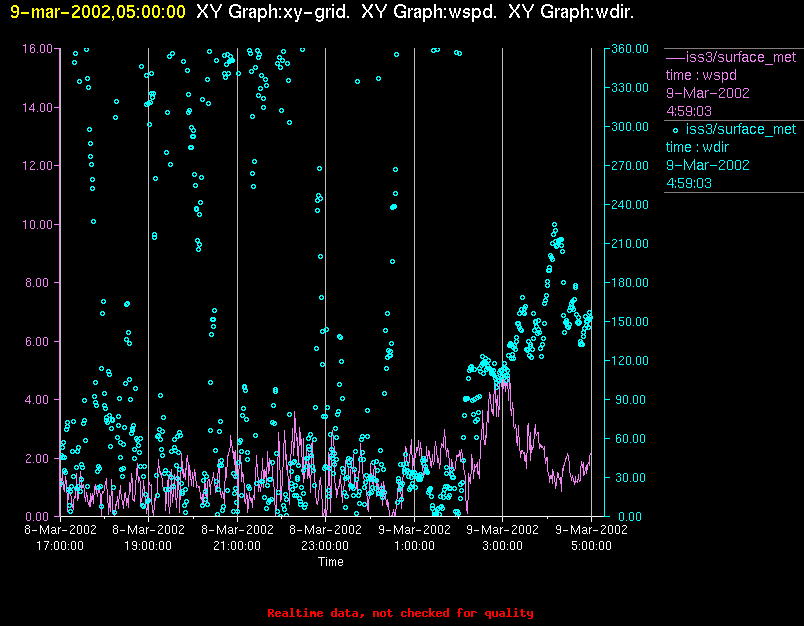Click the pink 10.00 left axis label
Image resolution: width=804 pixels, height=626 pixels.
37,225
